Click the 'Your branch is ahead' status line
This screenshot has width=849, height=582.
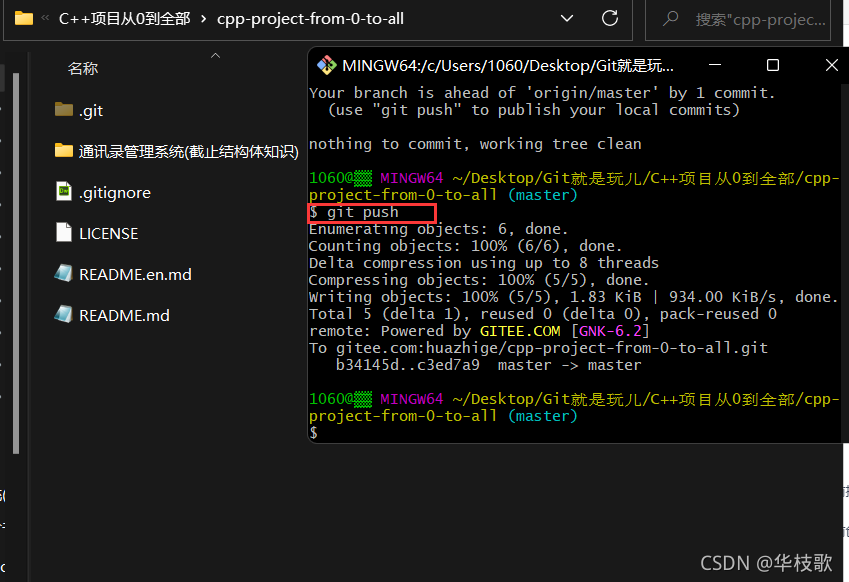click(x=542, y=93)
